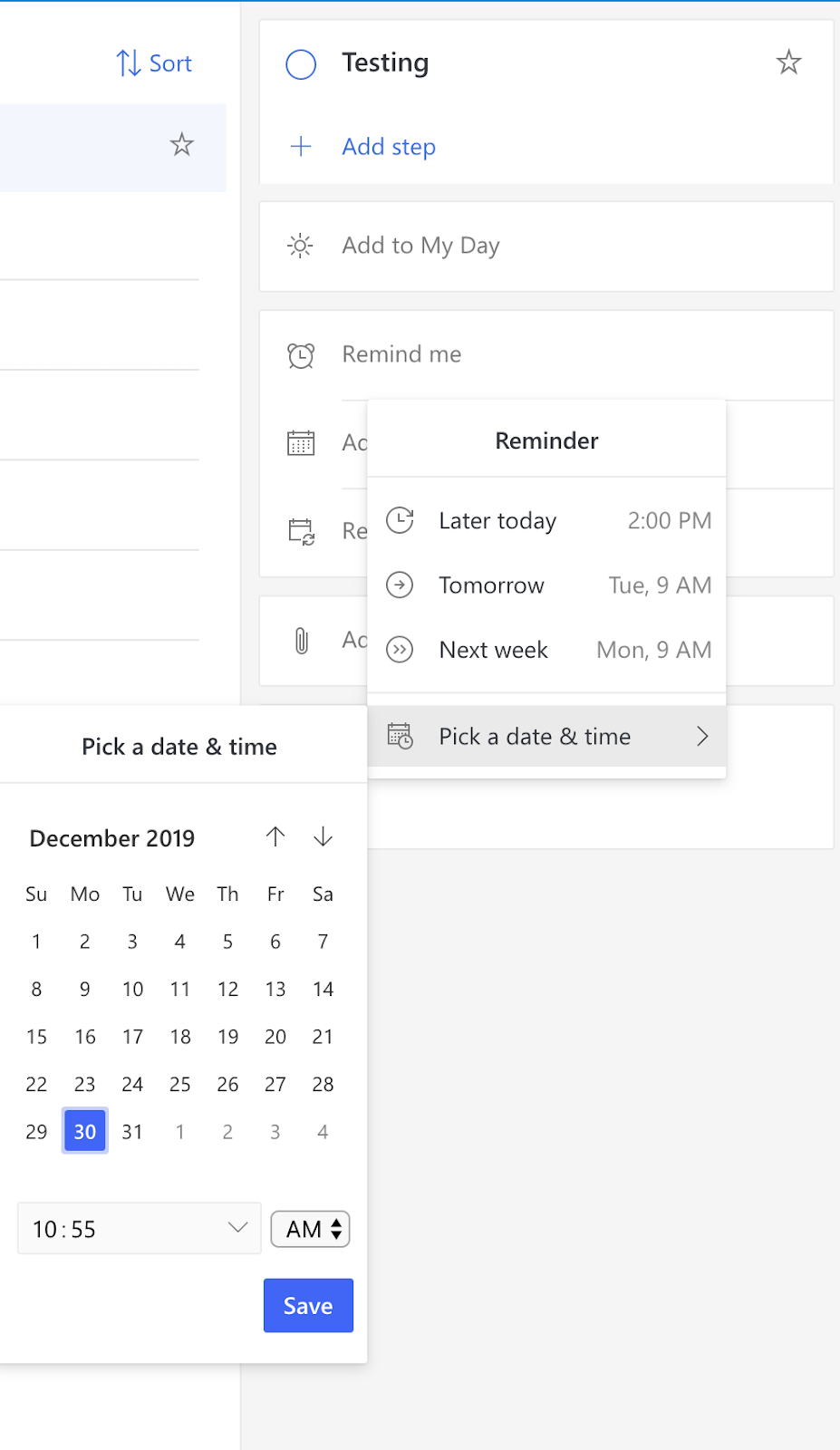Mark Testing task as complete
Image resolution: width=840 pixels, height=1450 pixels.
[x=301, y=64]
